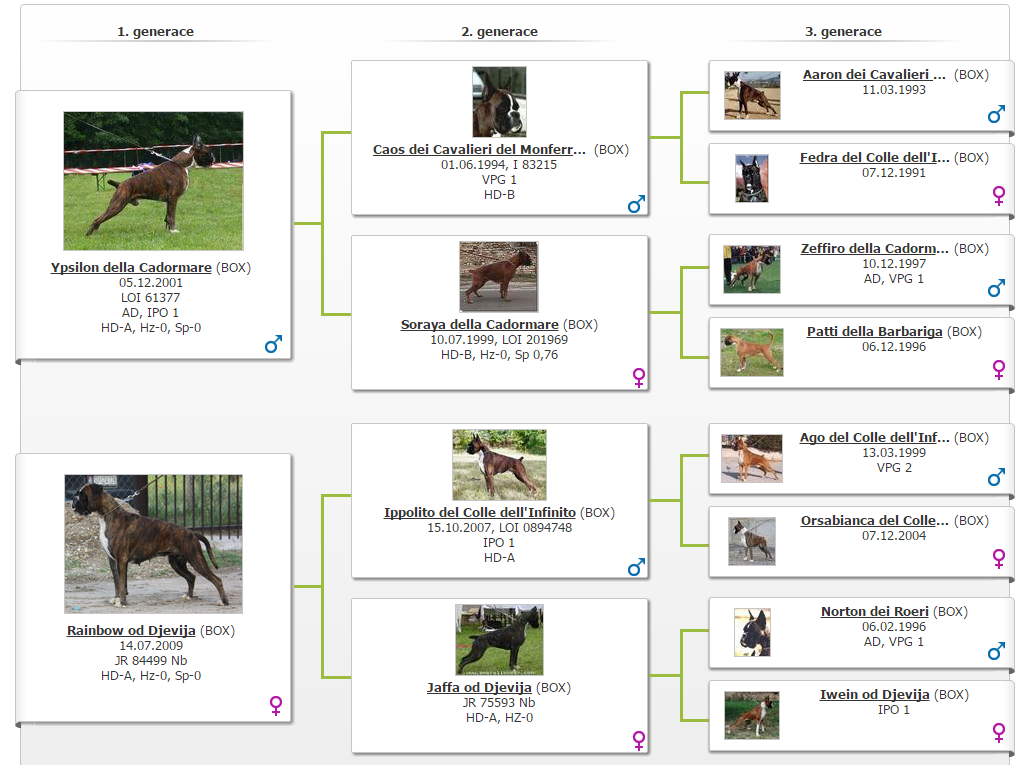
Task: Click the '1. generace' column heading
Action: pos(155,32)
